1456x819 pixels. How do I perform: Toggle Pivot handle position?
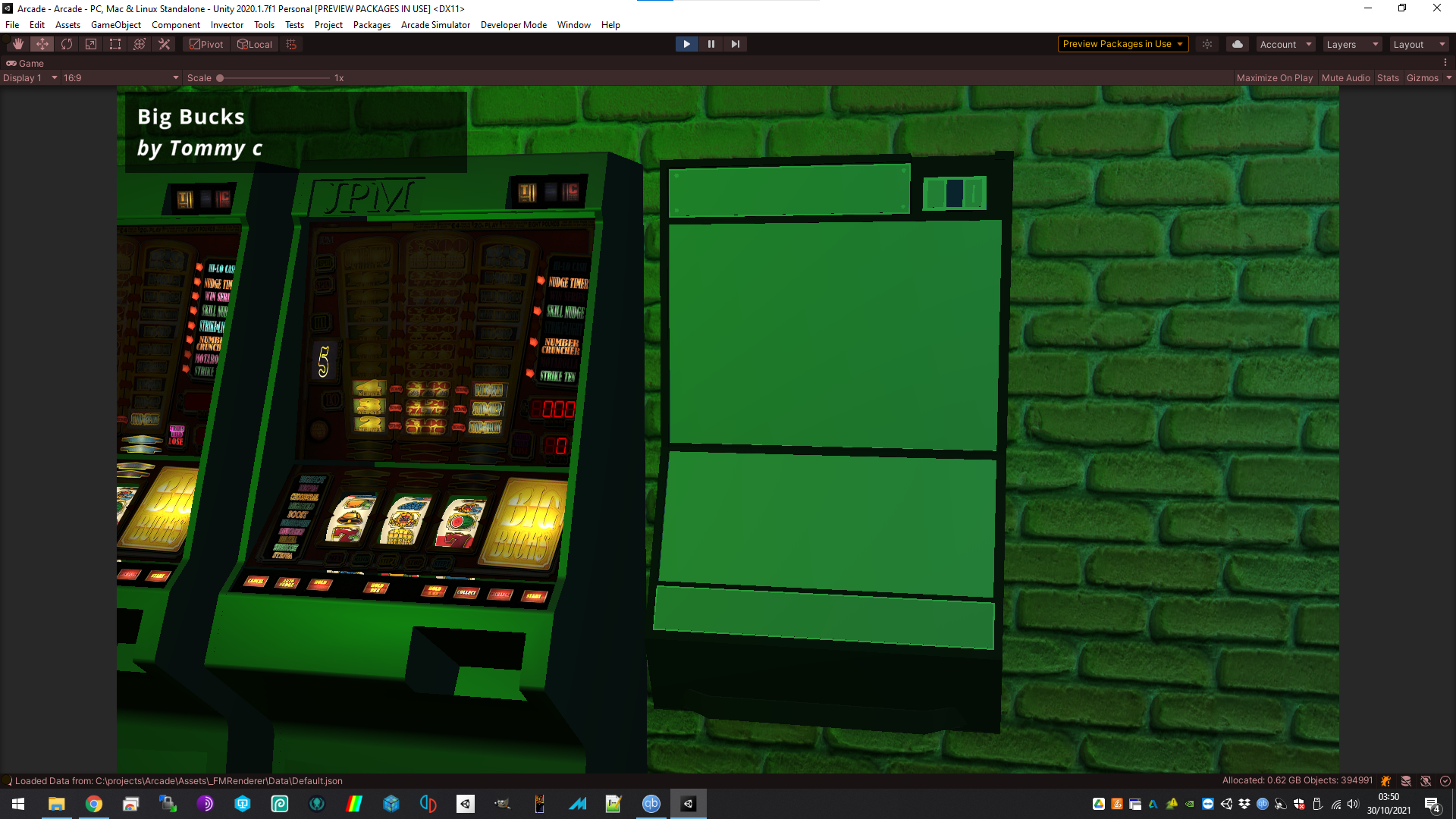(x=206, y=44)
